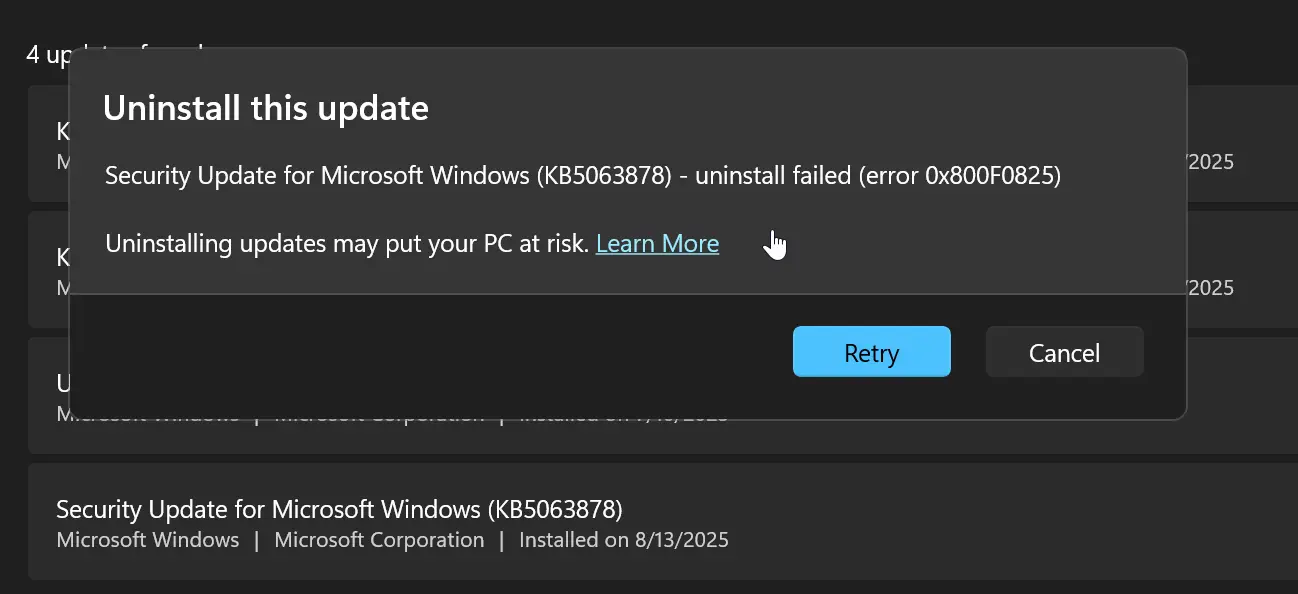Image resolution: width=1298 pixels, height=594 pixels.
Task: Select the Security Update KB5063878 list entry title
Action: 339,509
